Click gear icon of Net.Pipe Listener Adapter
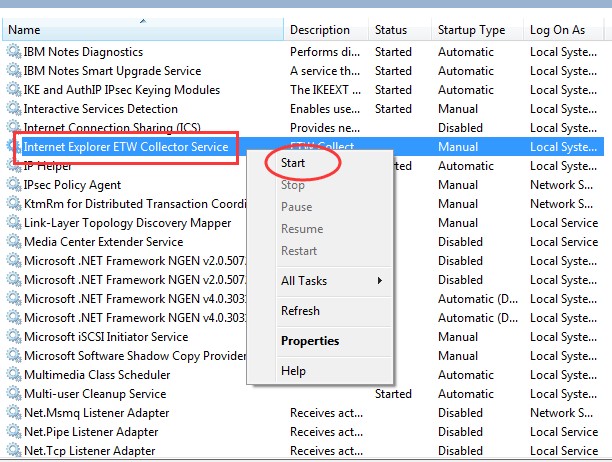This screenshot has height=462, width=612. pyautogui.click(x=14, y=432)
